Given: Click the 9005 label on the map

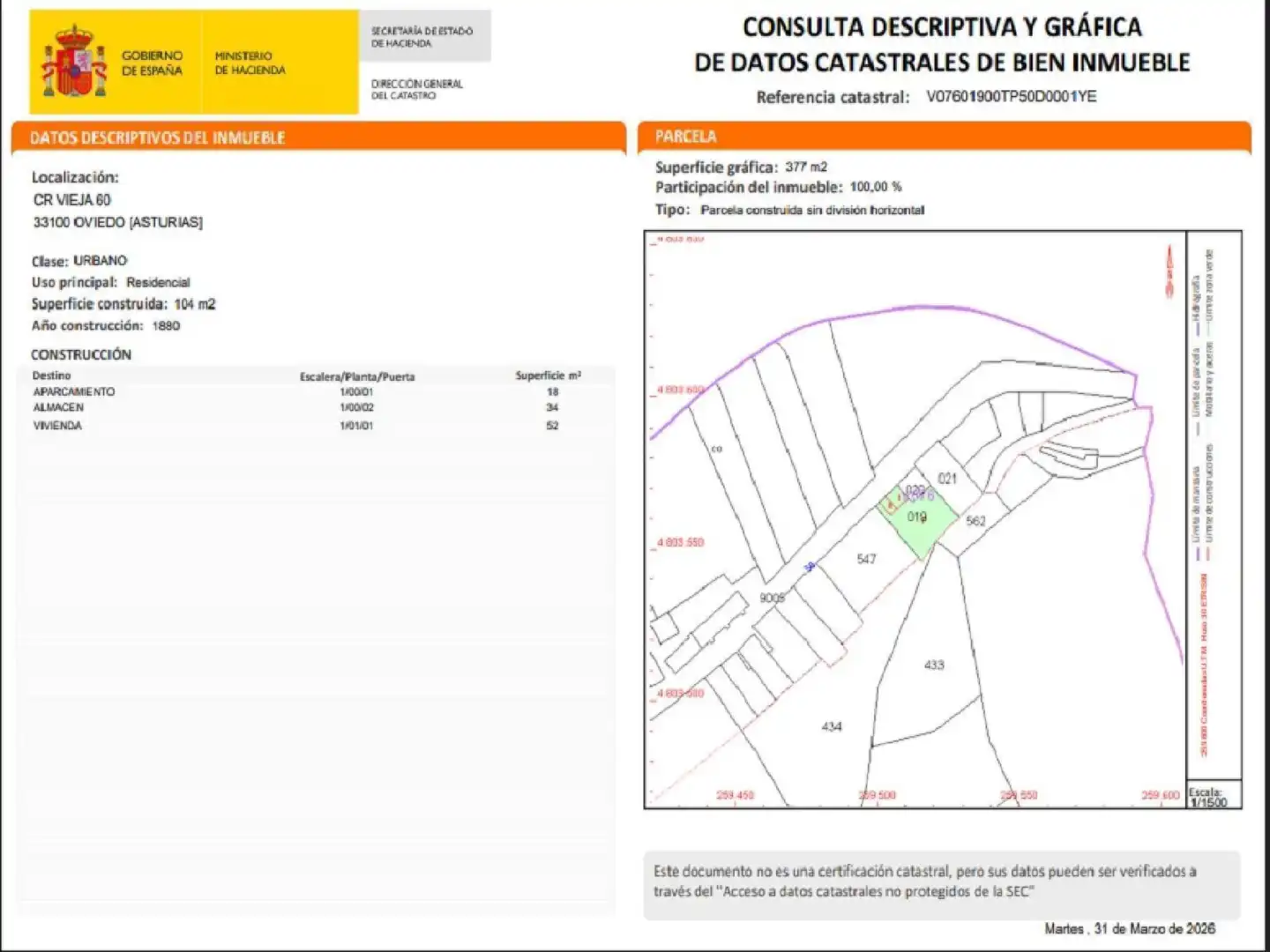Looking at the screenshot, I should [772, 598].
